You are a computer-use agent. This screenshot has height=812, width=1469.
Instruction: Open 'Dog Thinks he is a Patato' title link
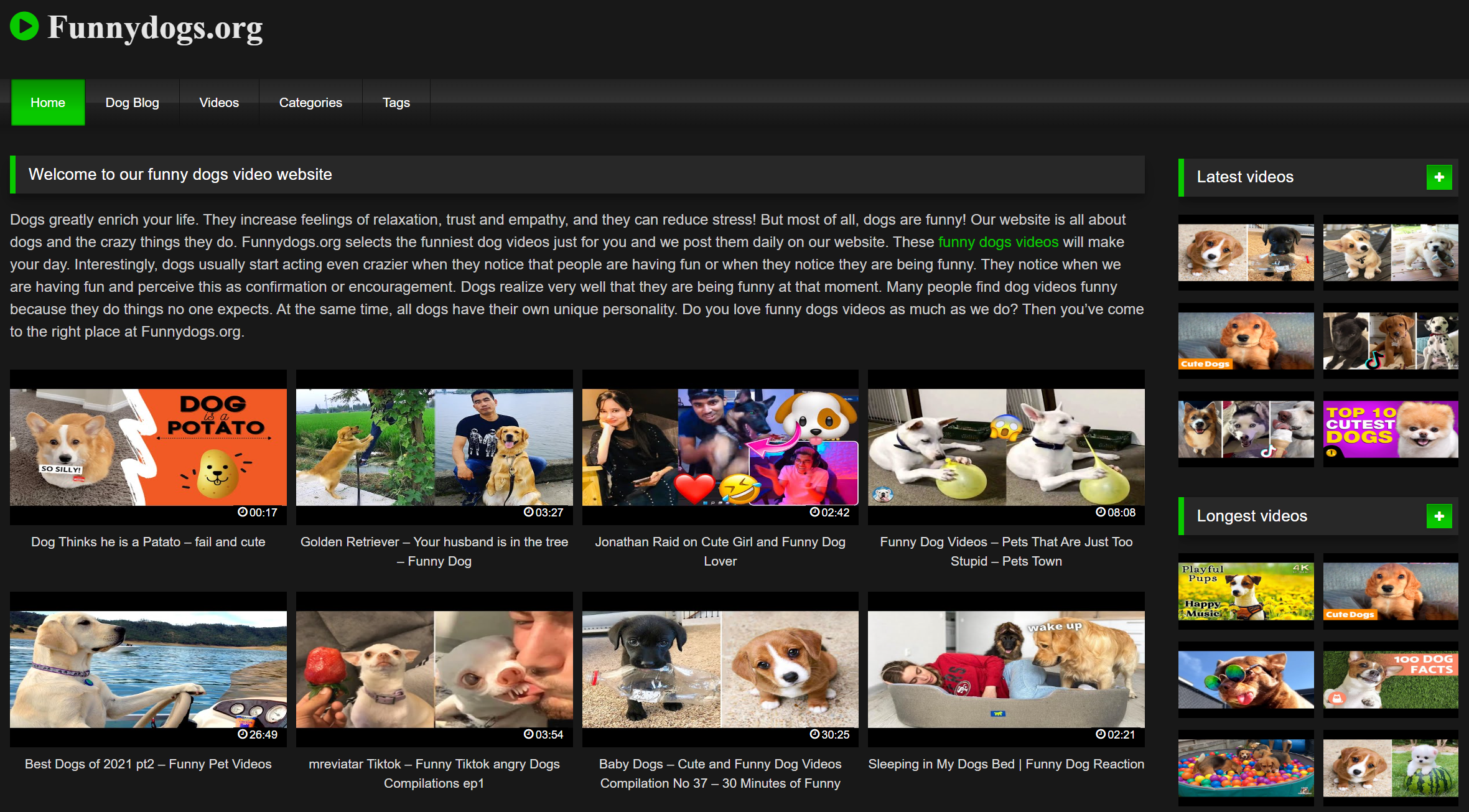(x=148, y=542)
